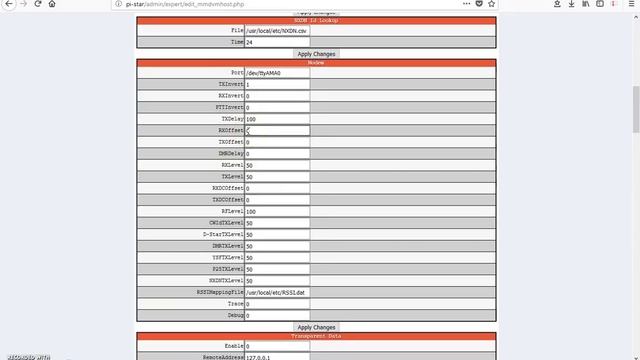The image size is (640, 360).
Task: Click the RXDCOffset input field
Action: click(277, 188)
